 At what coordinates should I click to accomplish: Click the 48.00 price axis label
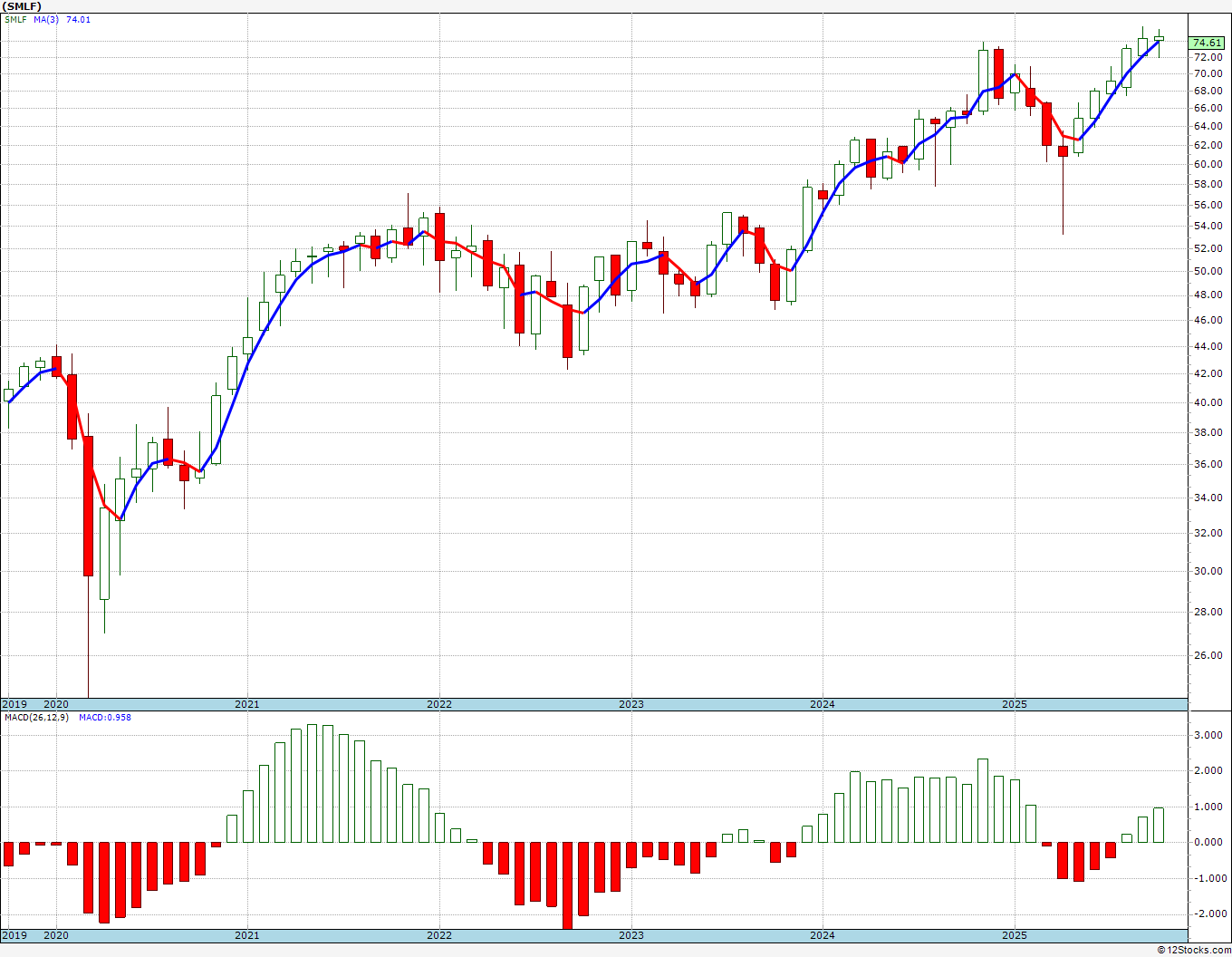pyautogui.click(x=1208, y=295)
